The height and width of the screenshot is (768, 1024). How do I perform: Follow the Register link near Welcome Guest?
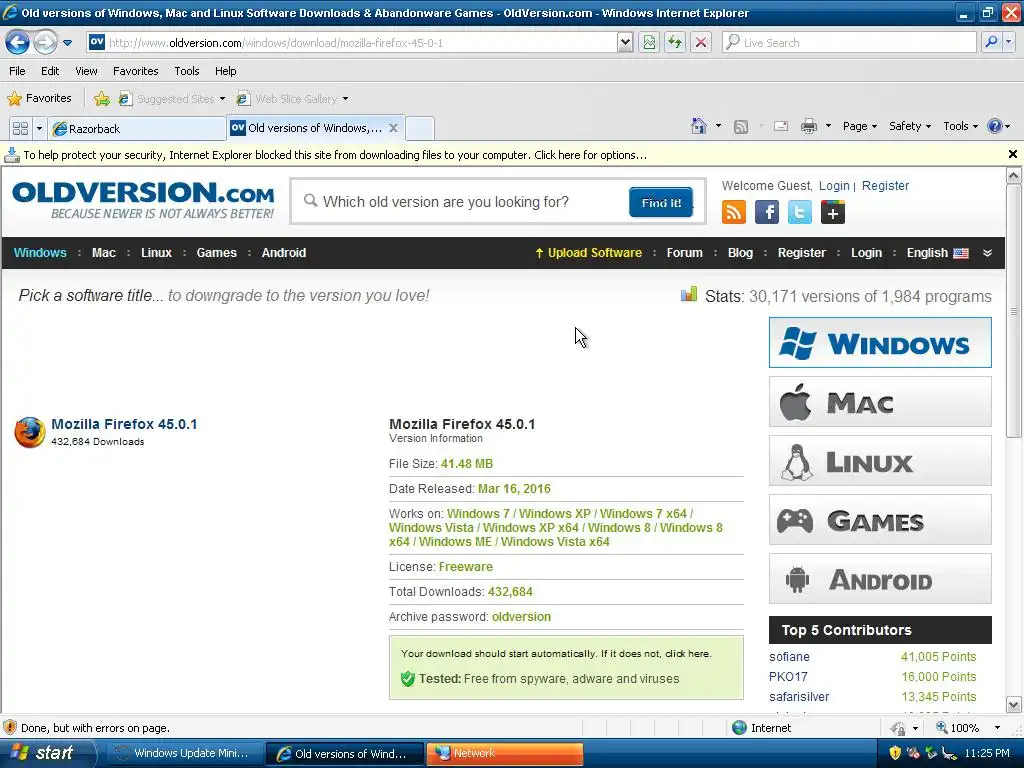click(x=885, y=186)
